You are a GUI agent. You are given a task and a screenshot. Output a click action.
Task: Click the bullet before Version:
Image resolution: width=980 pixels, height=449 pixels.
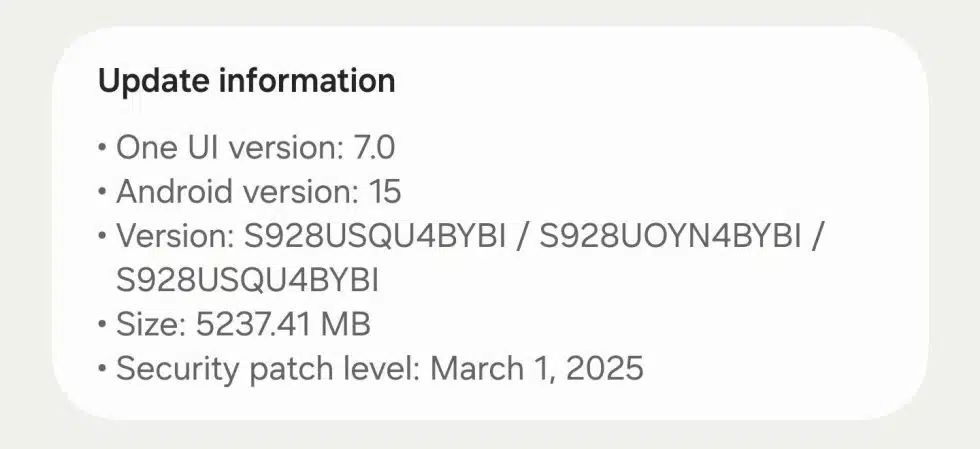coord(102,237)
